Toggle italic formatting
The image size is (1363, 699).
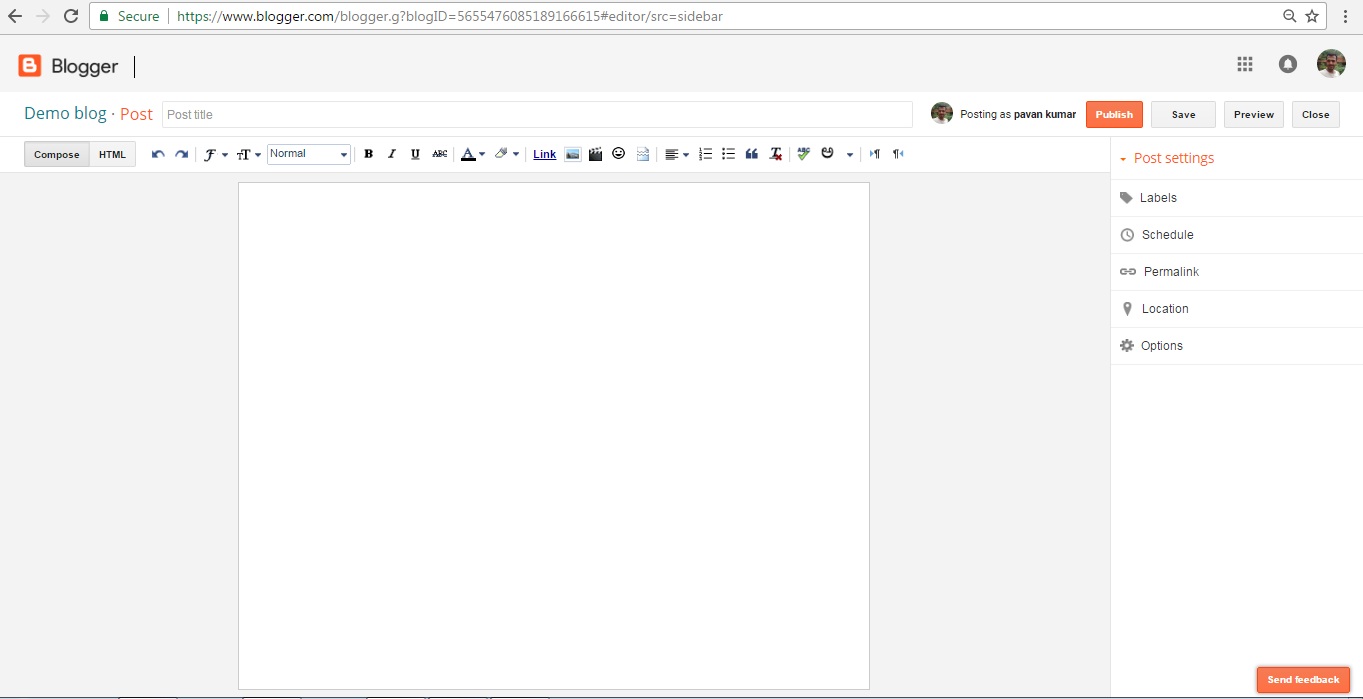[391, 154]
